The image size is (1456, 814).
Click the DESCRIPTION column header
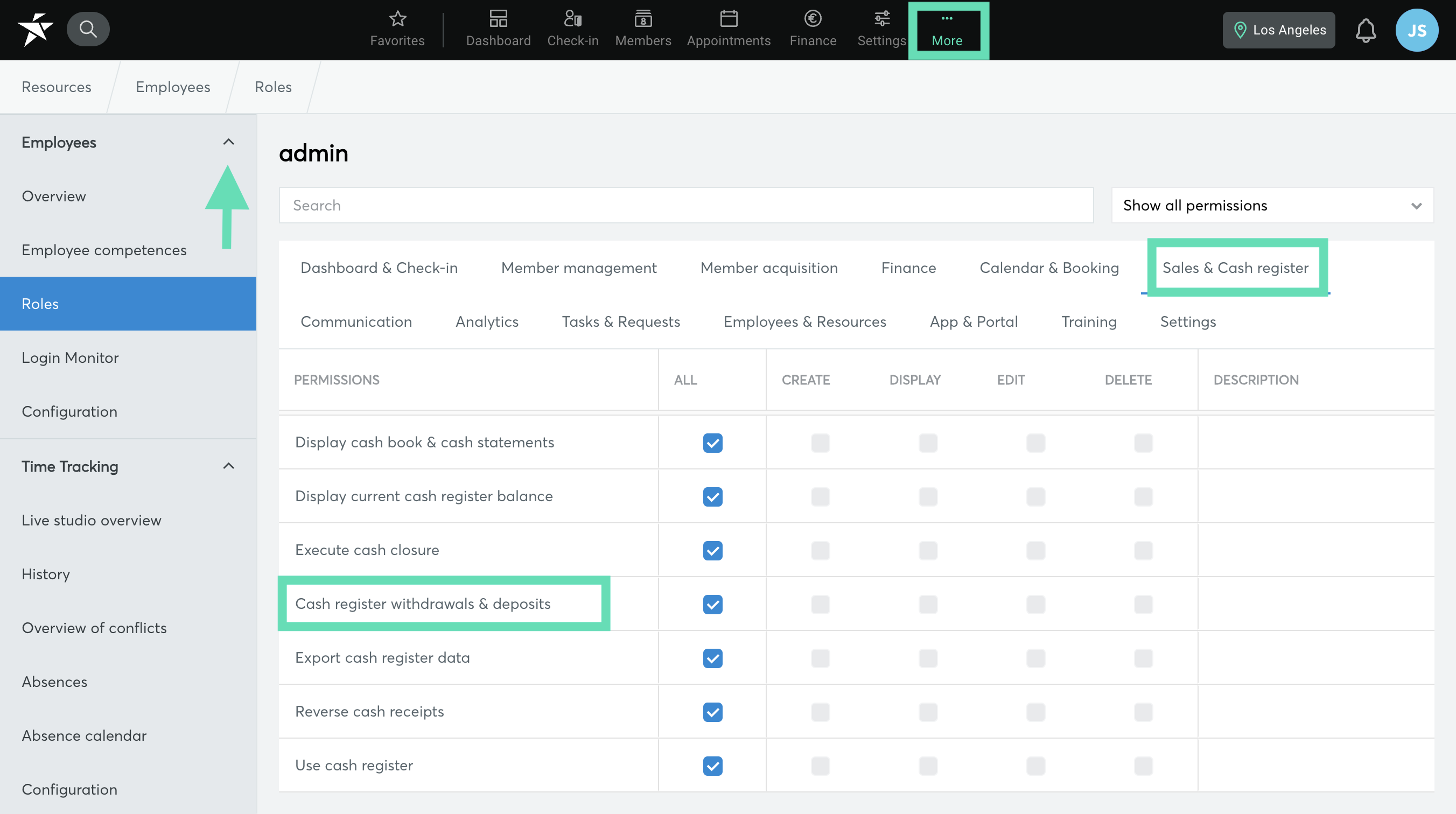click(x=1255, y=380)
